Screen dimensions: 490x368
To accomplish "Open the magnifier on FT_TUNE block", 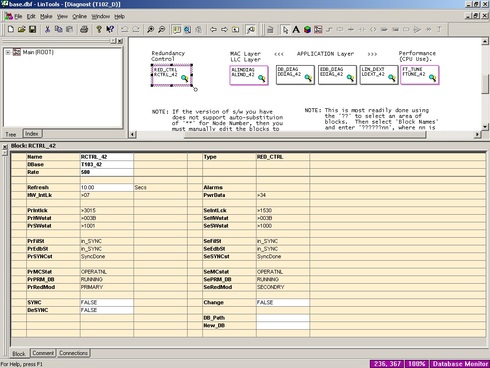I will pyautogui.click(x=432, y=78).
